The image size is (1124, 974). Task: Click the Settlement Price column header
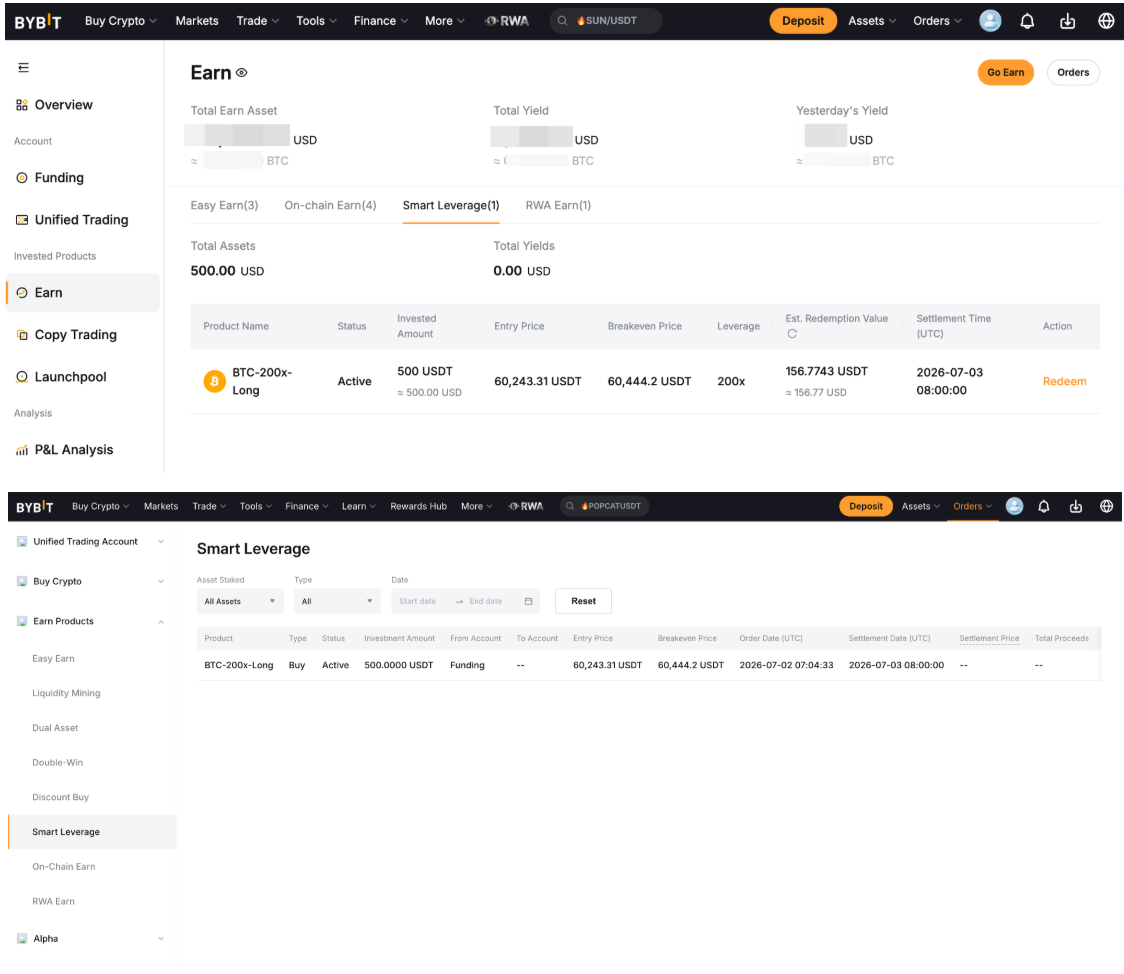pos(989,639)
